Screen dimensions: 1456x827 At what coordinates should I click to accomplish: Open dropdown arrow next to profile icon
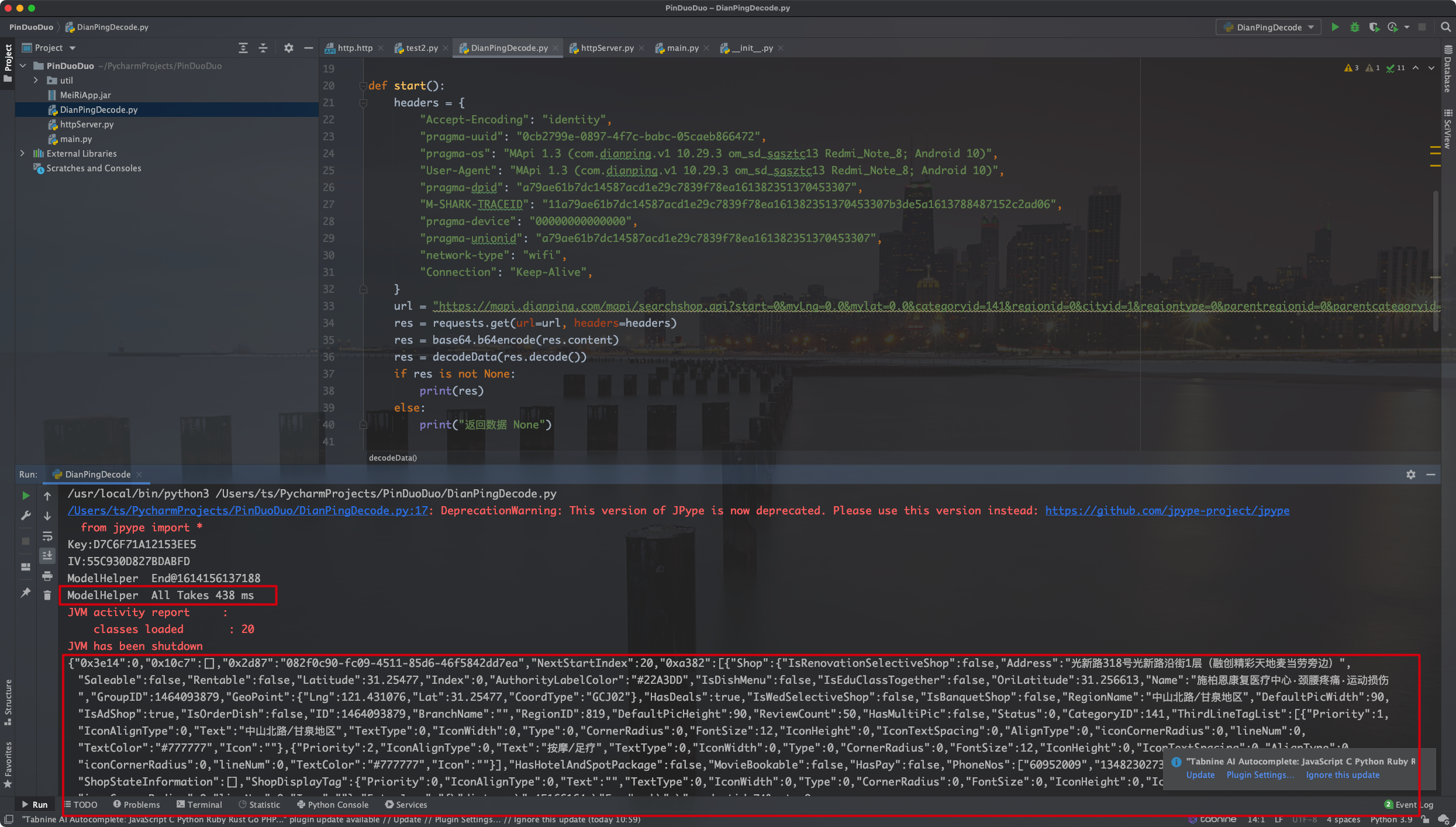(1407, 27)
